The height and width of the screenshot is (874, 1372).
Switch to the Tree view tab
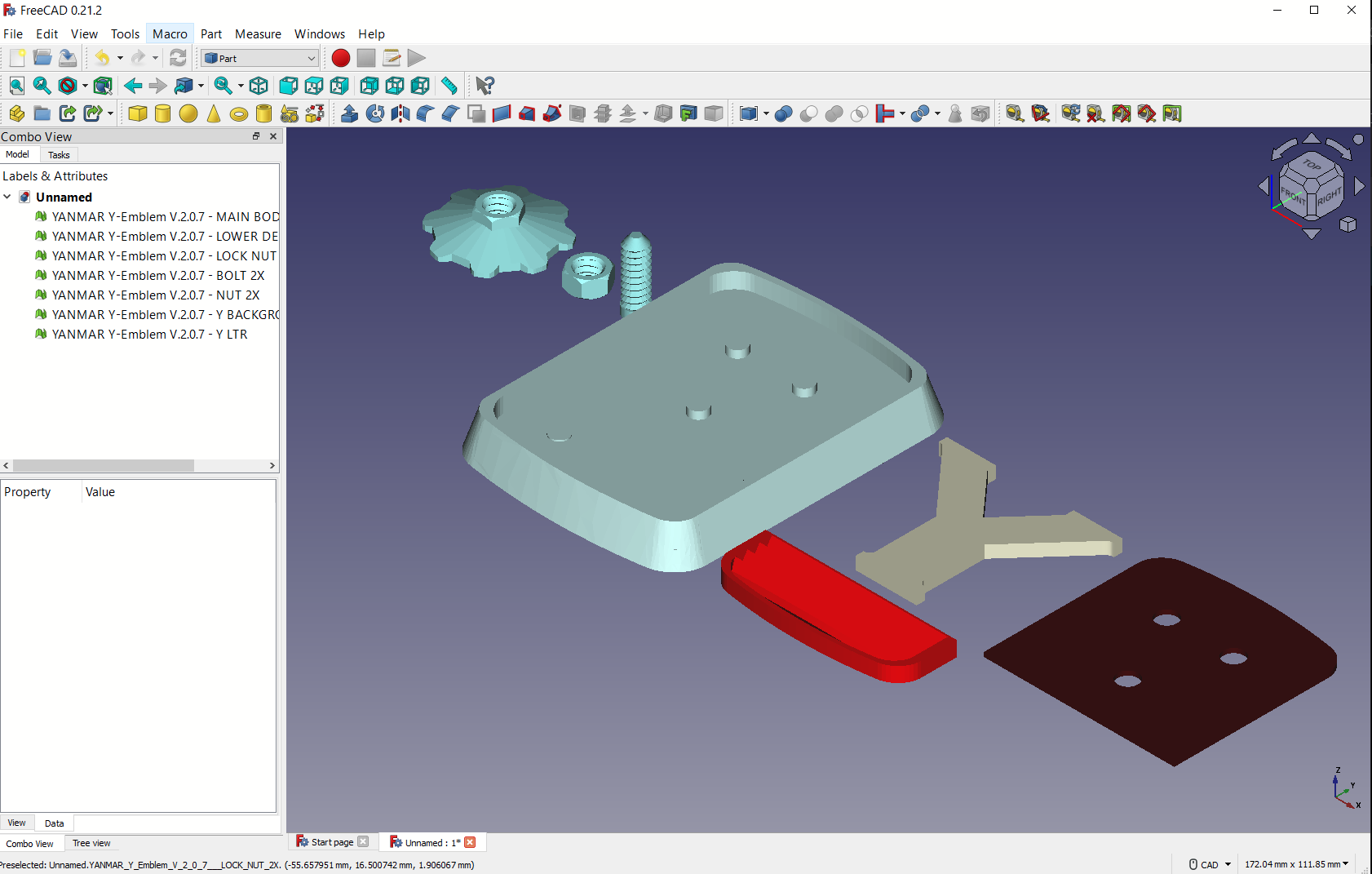(x=91, y=844)
